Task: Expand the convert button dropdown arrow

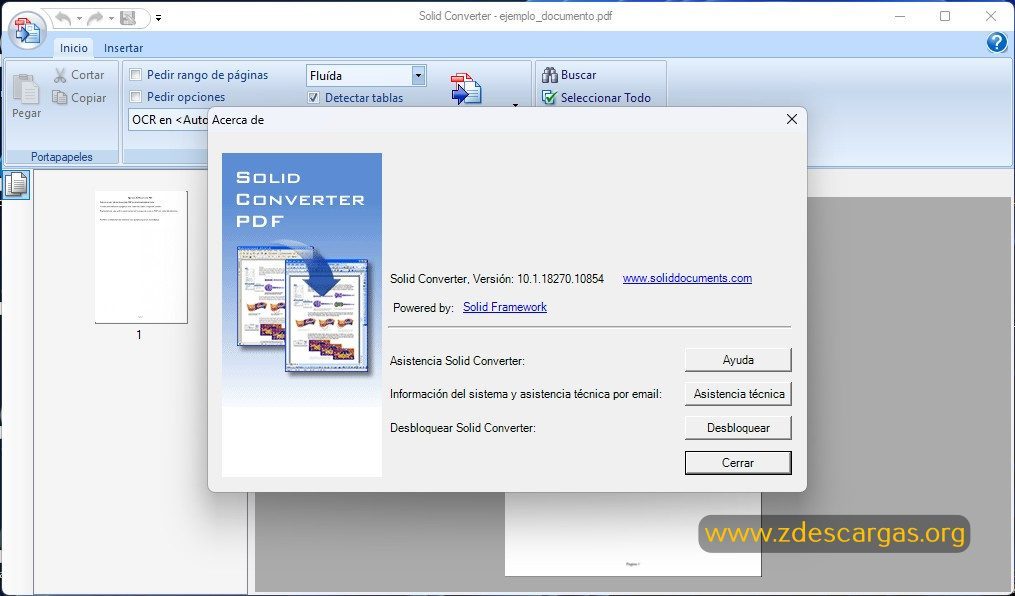Action: 516,104
